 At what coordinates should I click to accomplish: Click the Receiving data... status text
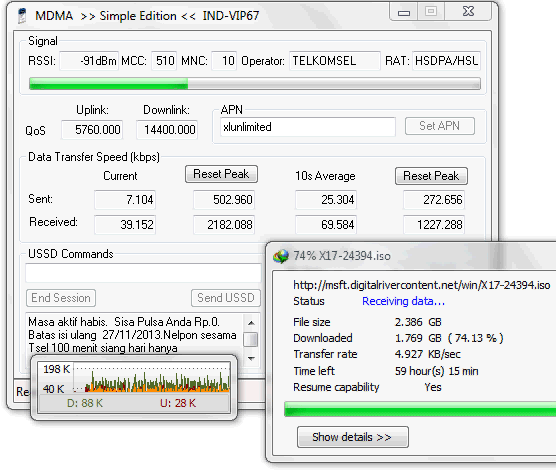(x=403, y=301)
